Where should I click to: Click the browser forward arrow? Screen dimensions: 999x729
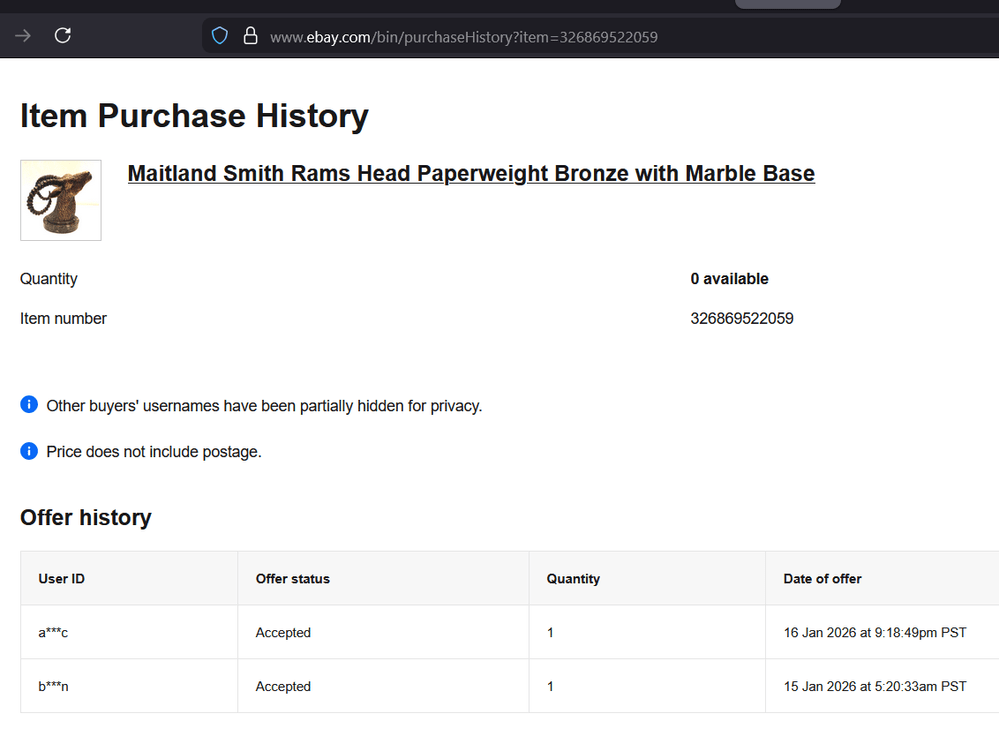[23, 36]
